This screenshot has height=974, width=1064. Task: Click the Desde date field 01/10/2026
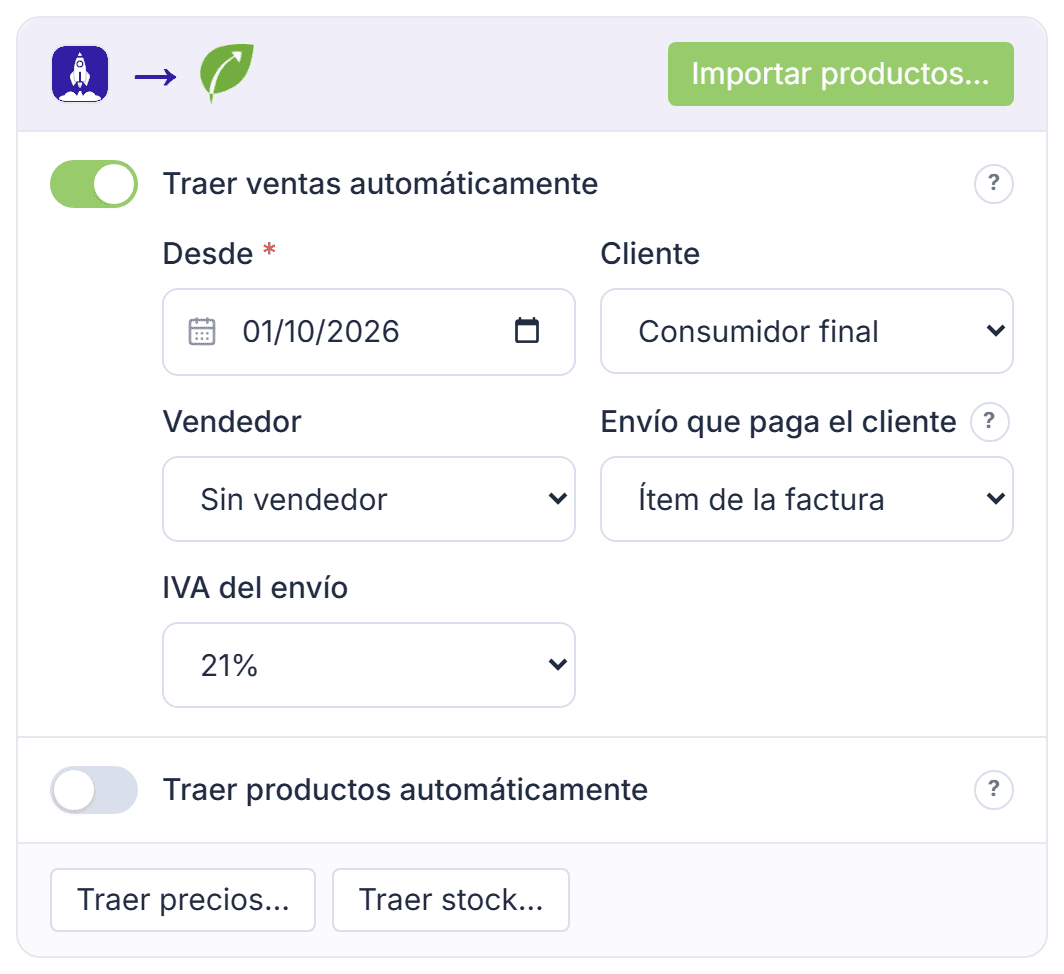point(368,332)
